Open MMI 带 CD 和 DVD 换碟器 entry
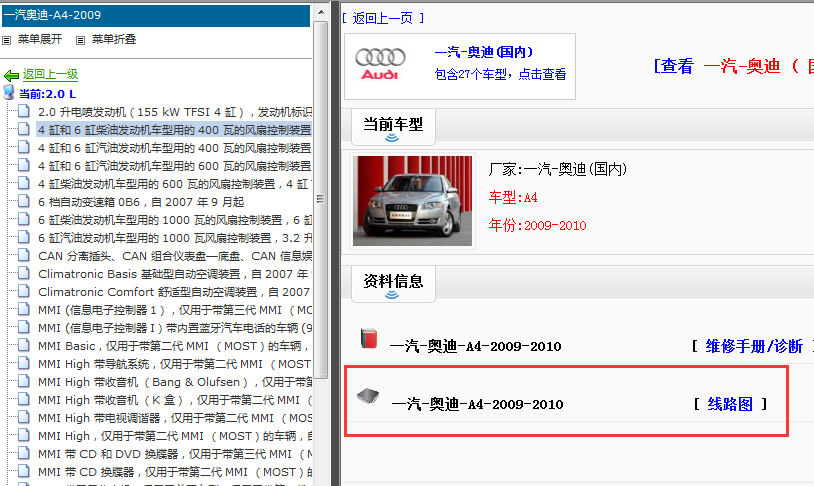This screenshot has height=486, width=814. pyautogui.click(x=174, y=454)
